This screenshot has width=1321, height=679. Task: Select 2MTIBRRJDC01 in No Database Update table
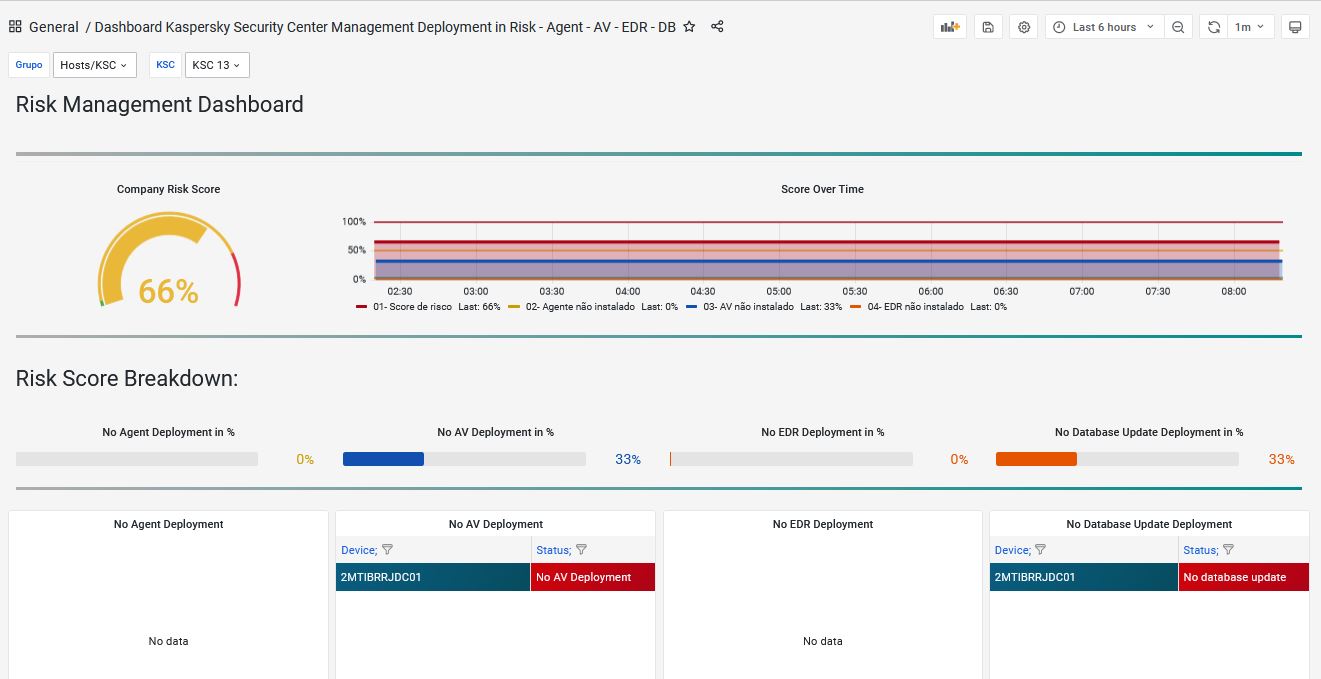(x=1084, y=577)
